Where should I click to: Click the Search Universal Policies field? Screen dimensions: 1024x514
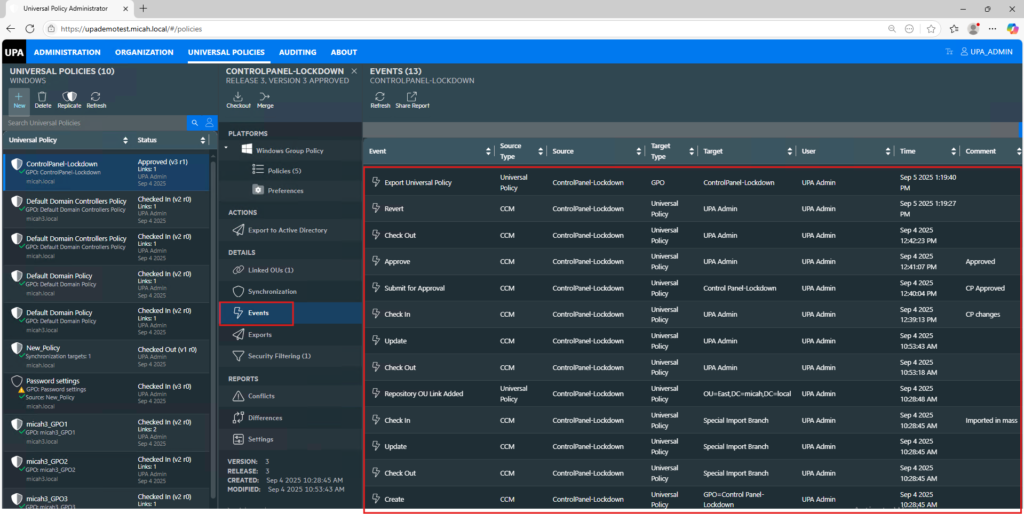(95, 122)
